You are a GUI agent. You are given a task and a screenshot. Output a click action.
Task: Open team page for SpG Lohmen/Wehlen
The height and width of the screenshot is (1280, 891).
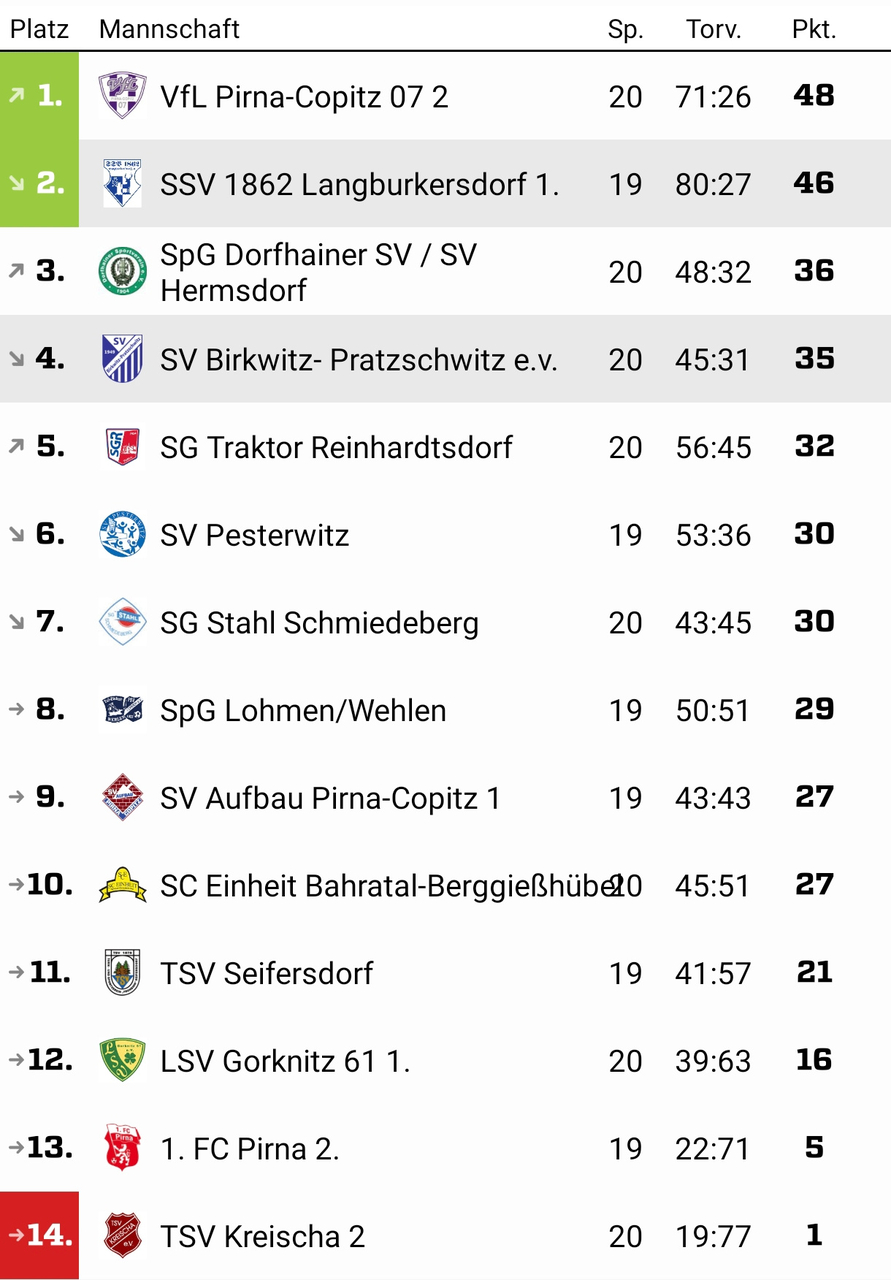(x=303, y=711)
